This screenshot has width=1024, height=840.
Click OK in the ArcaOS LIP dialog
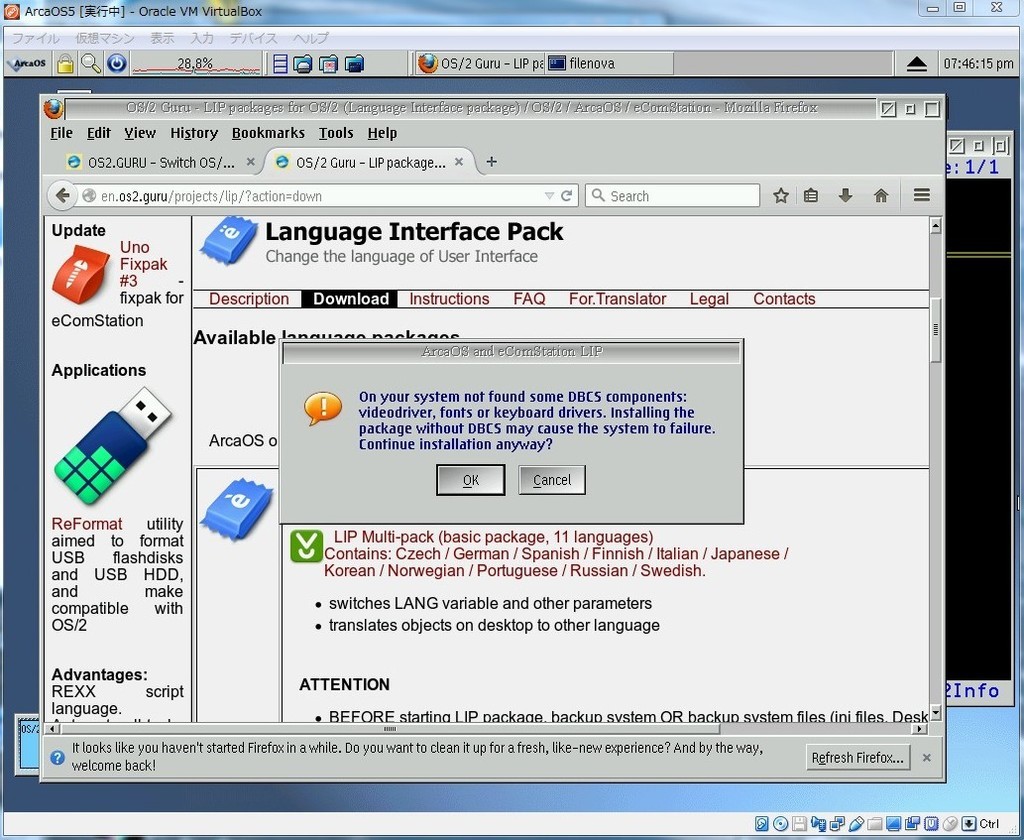(470, 480)
